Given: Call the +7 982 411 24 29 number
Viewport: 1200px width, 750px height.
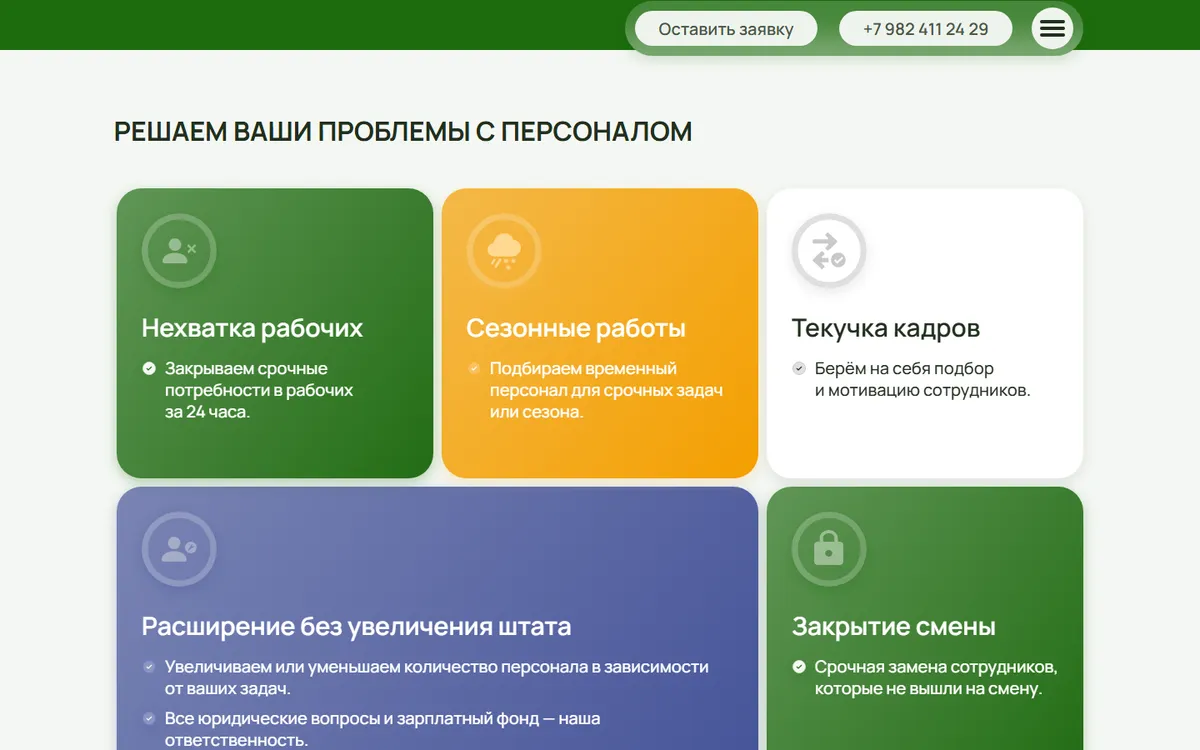Looking at the screenshot, I should 925,29.
